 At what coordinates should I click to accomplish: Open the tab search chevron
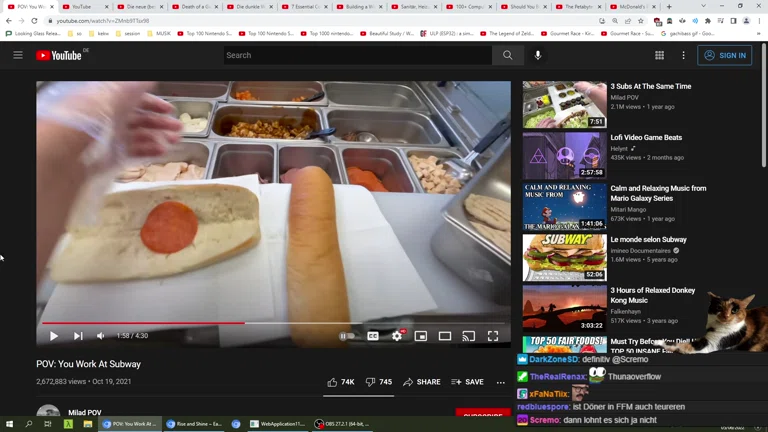[703, 6]
